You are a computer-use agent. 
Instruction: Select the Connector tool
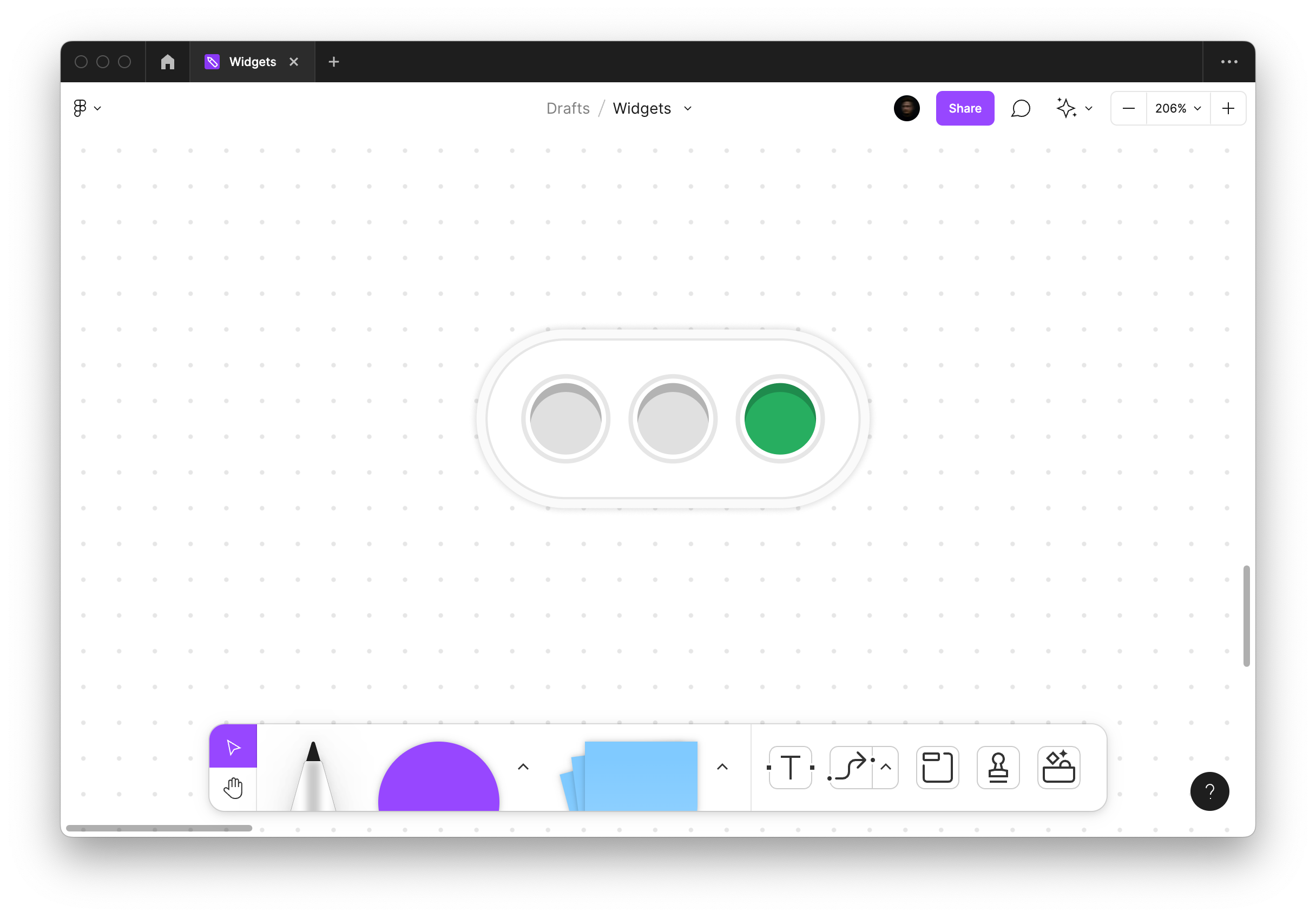[851, 767]
